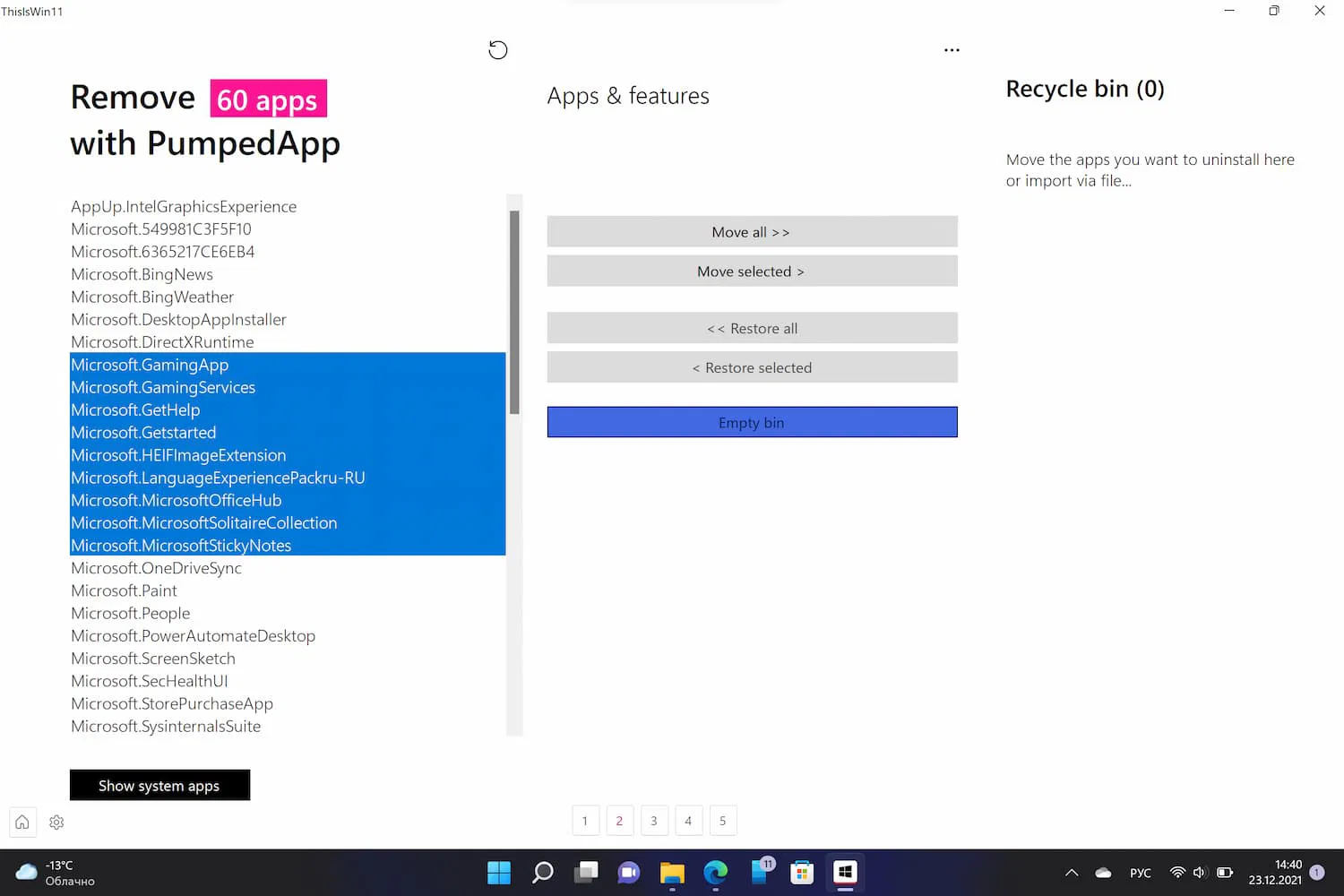Viewport: 1344px width, 896px height.
Task: Launch Microsoft Edge from the taskbar
Action: click(x=715, y=872)
